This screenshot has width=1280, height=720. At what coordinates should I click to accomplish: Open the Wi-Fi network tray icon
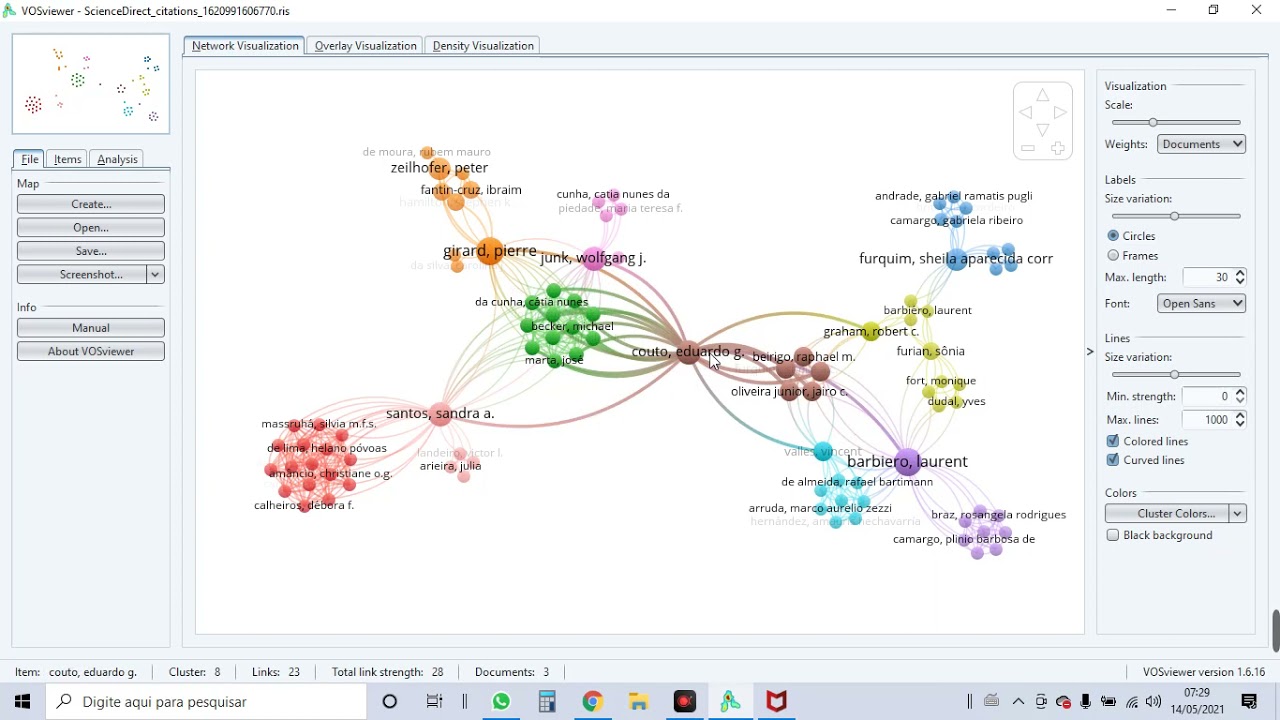[1132, 702]
